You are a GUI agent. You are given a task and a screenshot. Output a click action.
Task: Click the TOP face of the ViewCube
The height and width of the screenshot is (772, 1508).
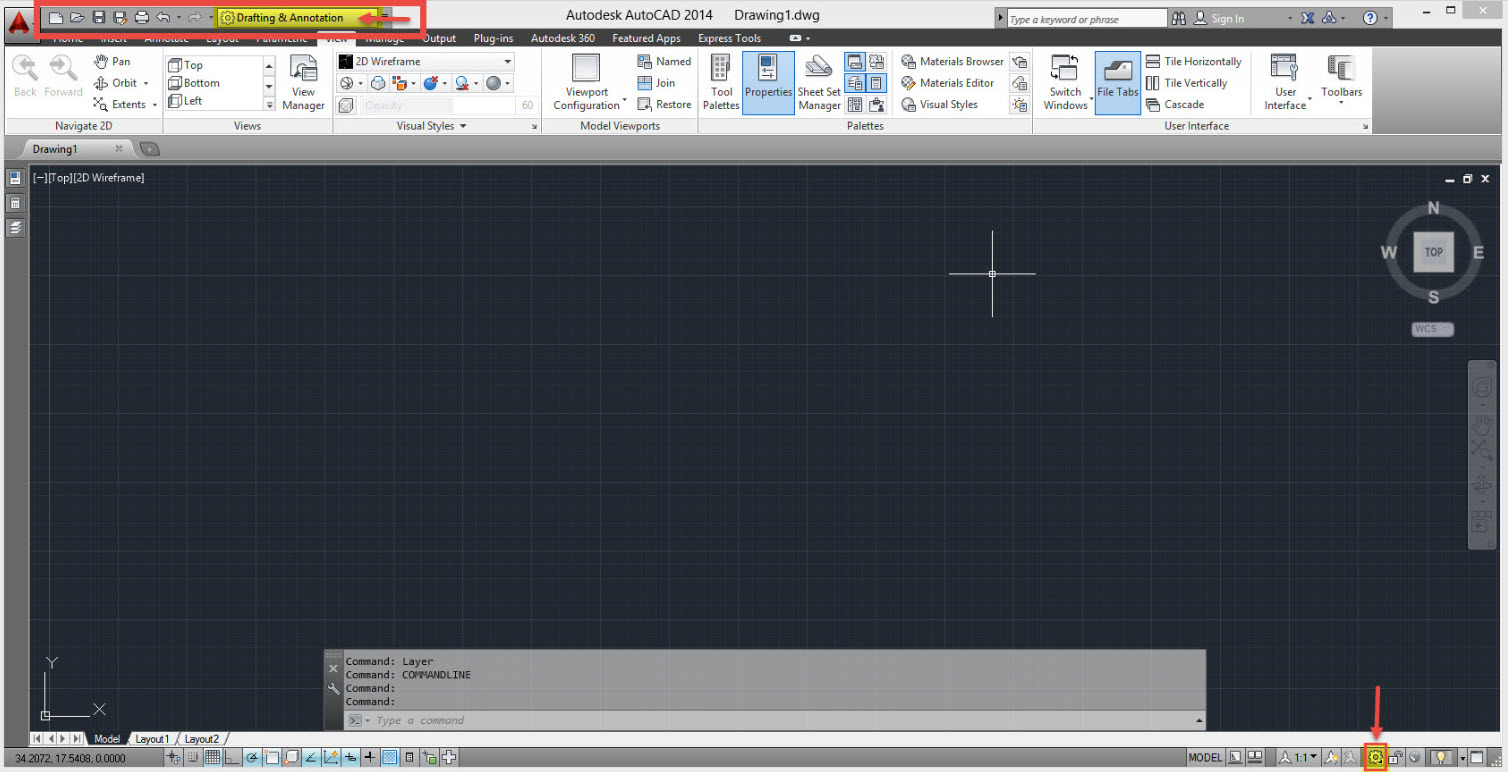(1433, 252)
